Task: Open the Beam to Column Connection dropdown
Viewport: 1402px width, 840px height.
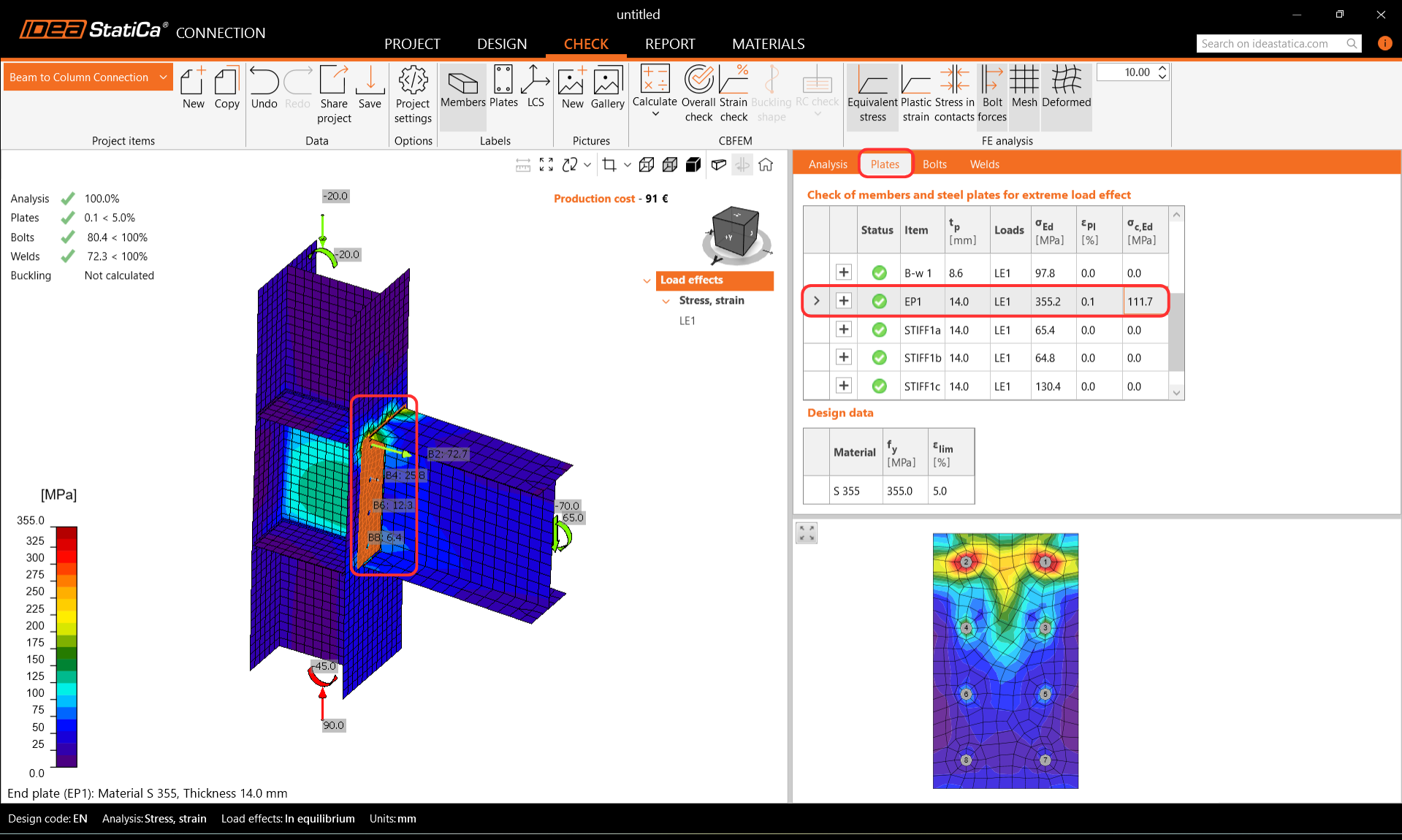Action: [x=88, y=77]
